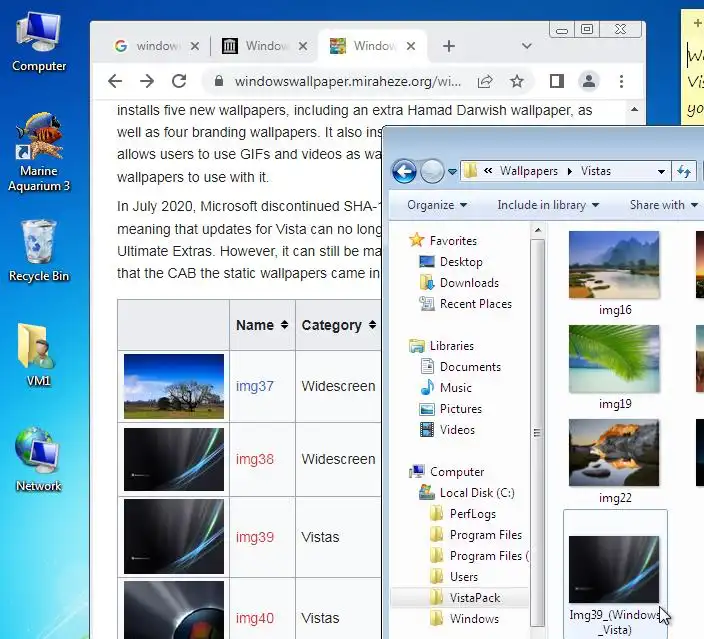Open the img40 link
Viewport: 704px width, 639px height.
click(255, 618)
